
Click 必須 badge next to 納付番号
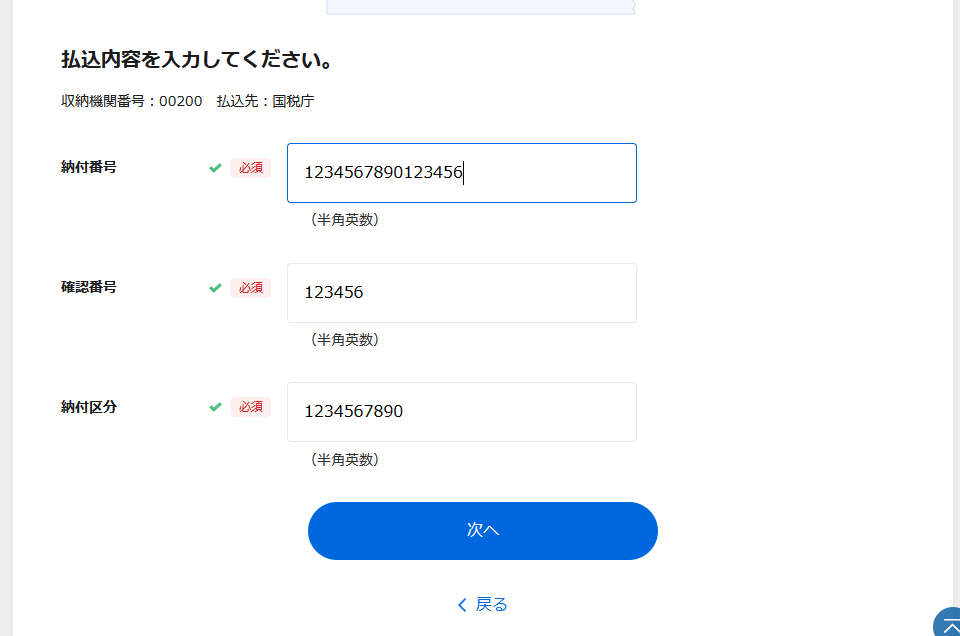point(250,168)
